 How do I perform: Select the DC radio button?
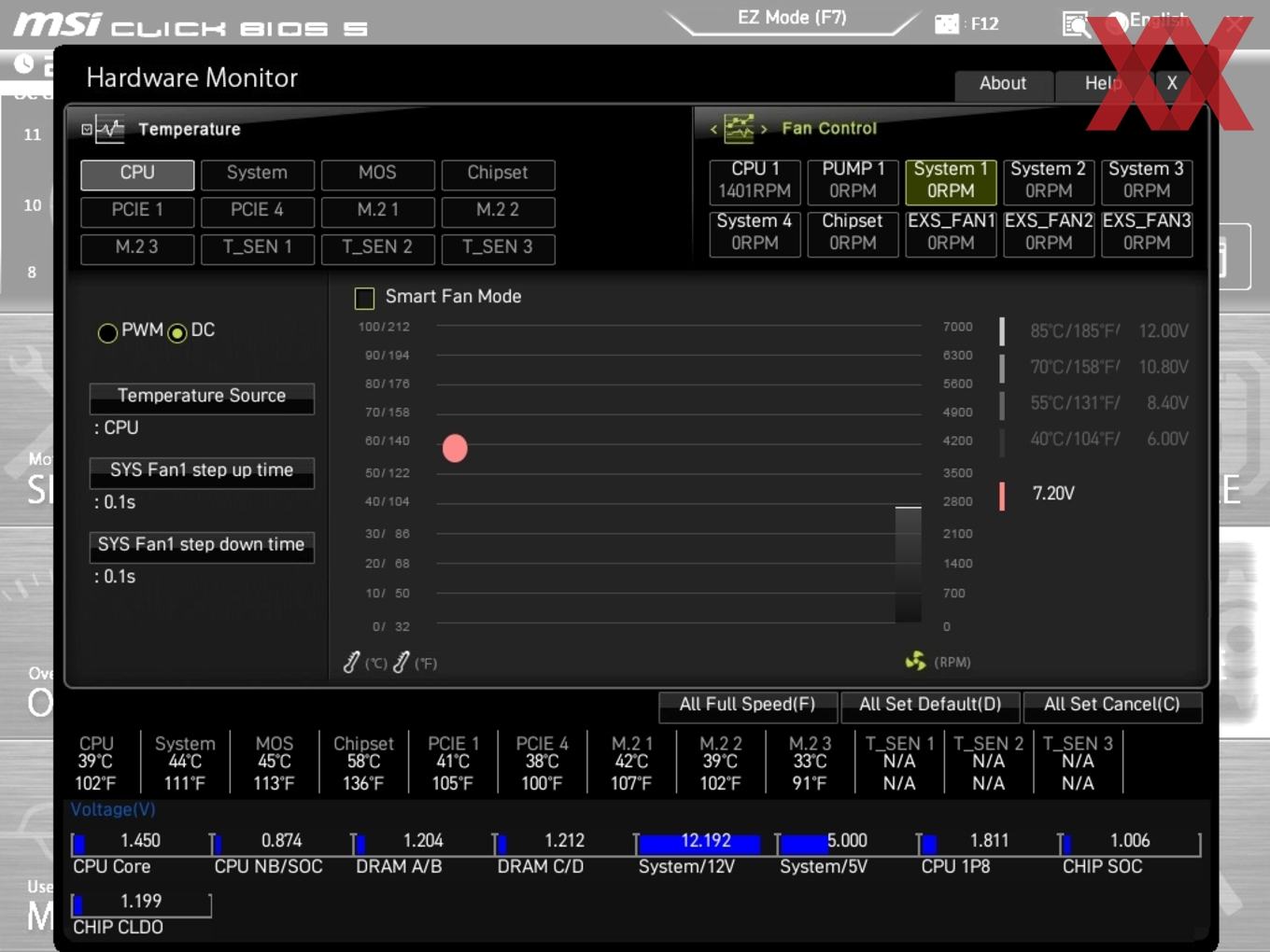(x=176, y=332)
